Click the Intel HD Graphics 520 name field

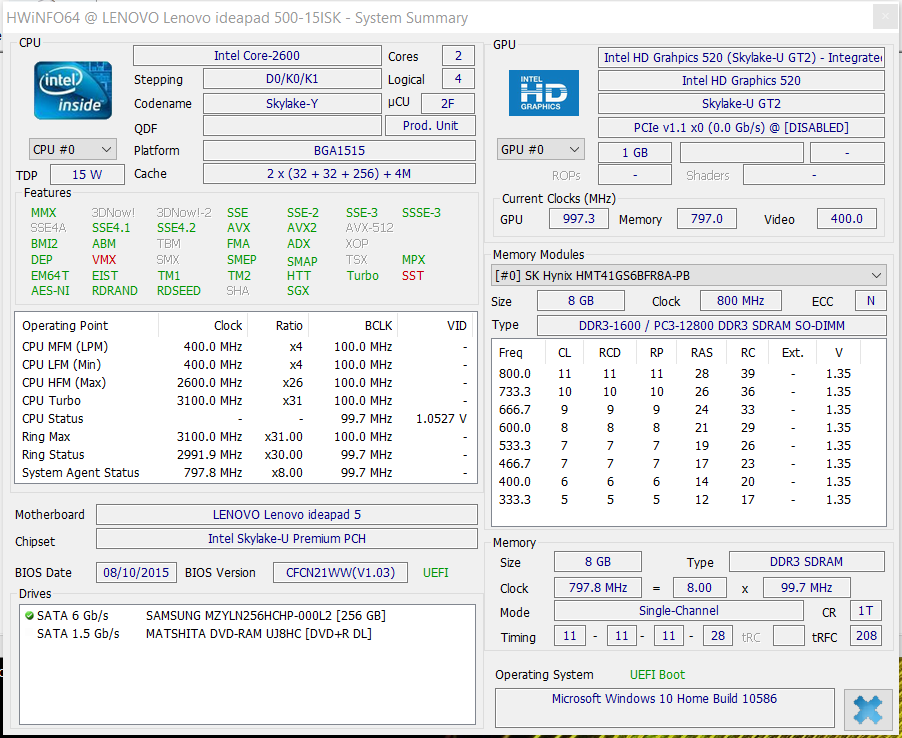[742, 81]
